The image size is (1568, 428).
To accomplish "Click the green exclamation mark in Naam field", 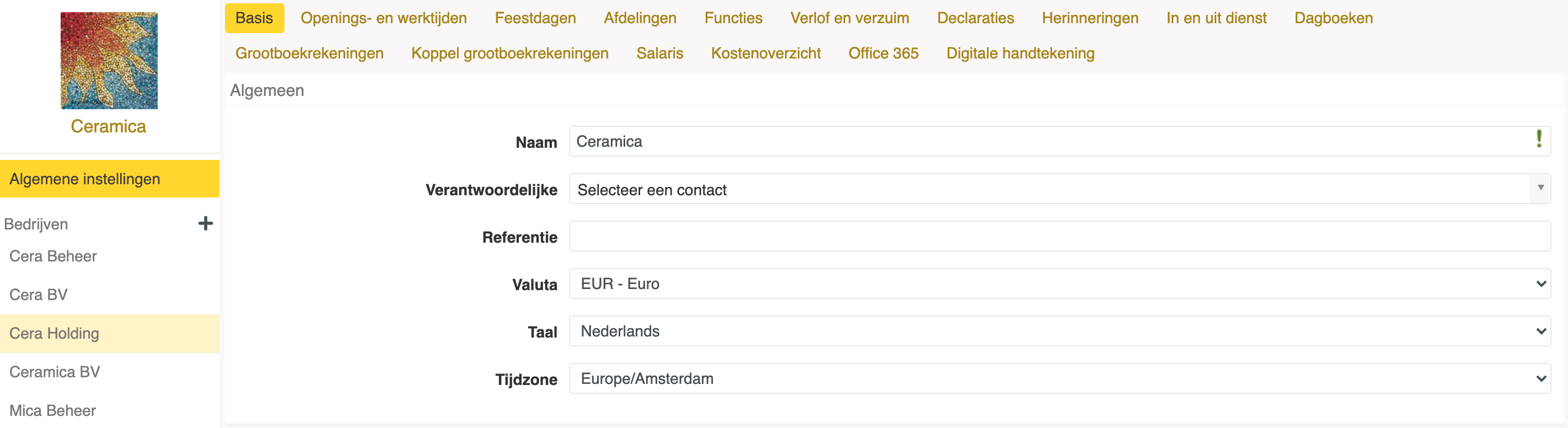I will 1539,139.
